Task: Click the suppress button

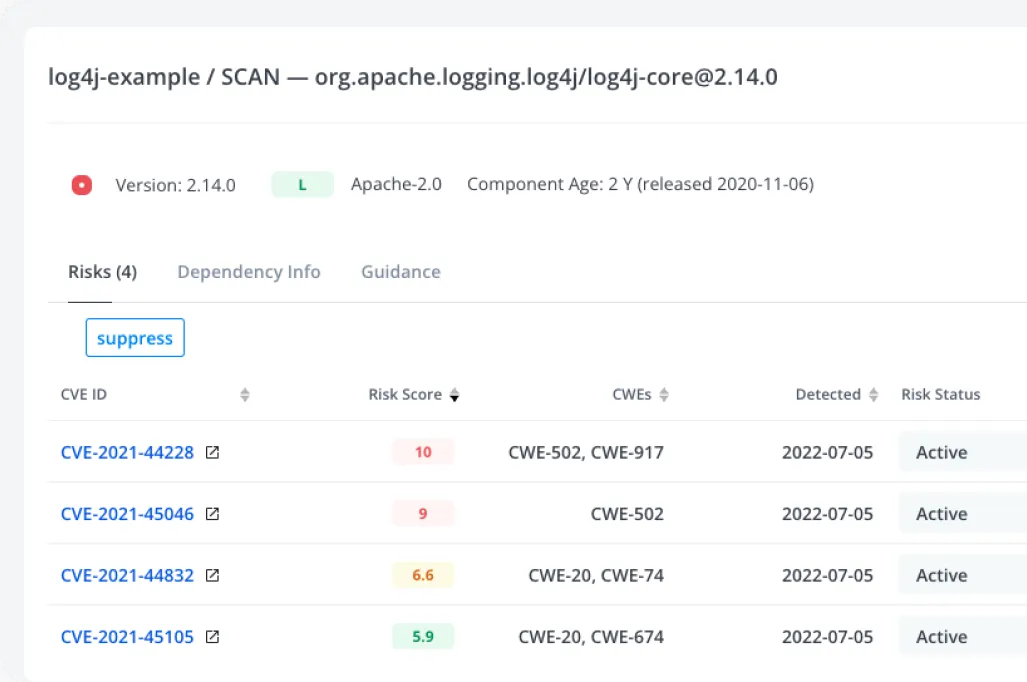Action: [x=135, y=337]
